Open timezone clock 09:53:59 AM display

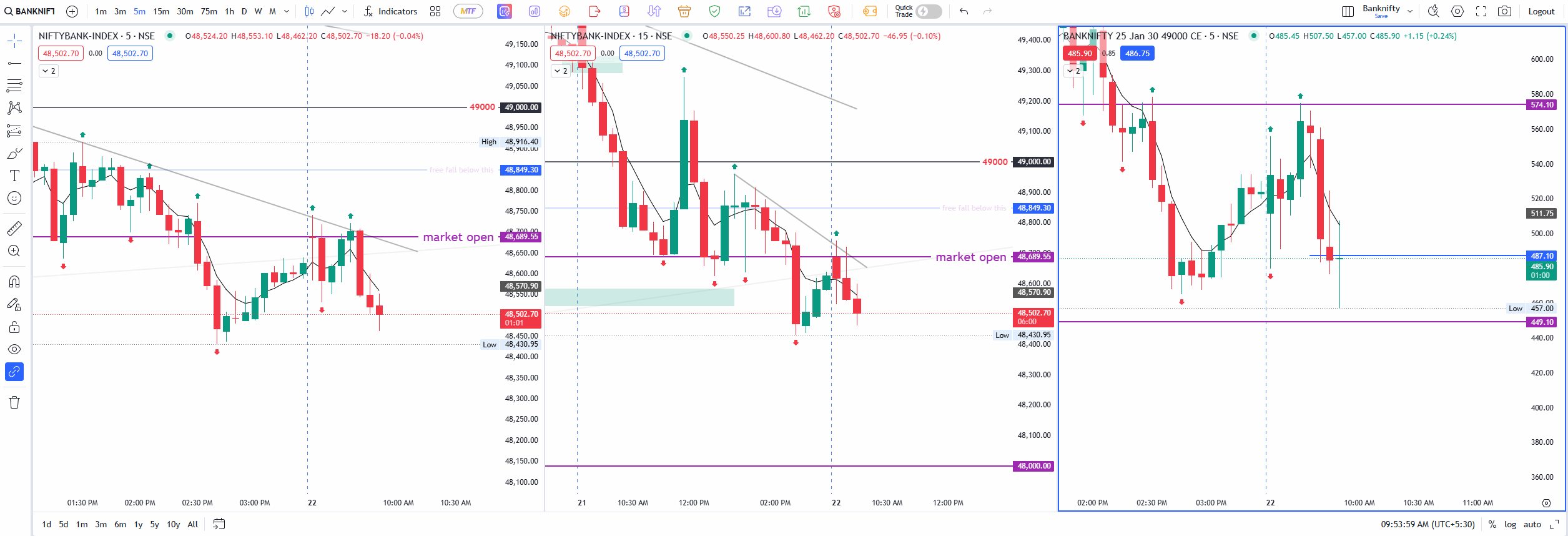click(1427, 524)
